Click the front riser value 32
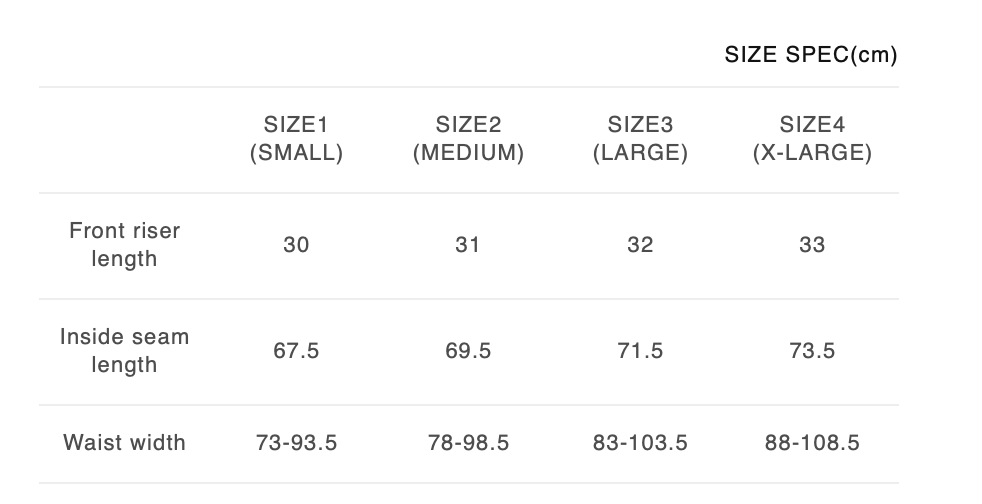This screenshot has height=504, width=982. tap(640, 245)
